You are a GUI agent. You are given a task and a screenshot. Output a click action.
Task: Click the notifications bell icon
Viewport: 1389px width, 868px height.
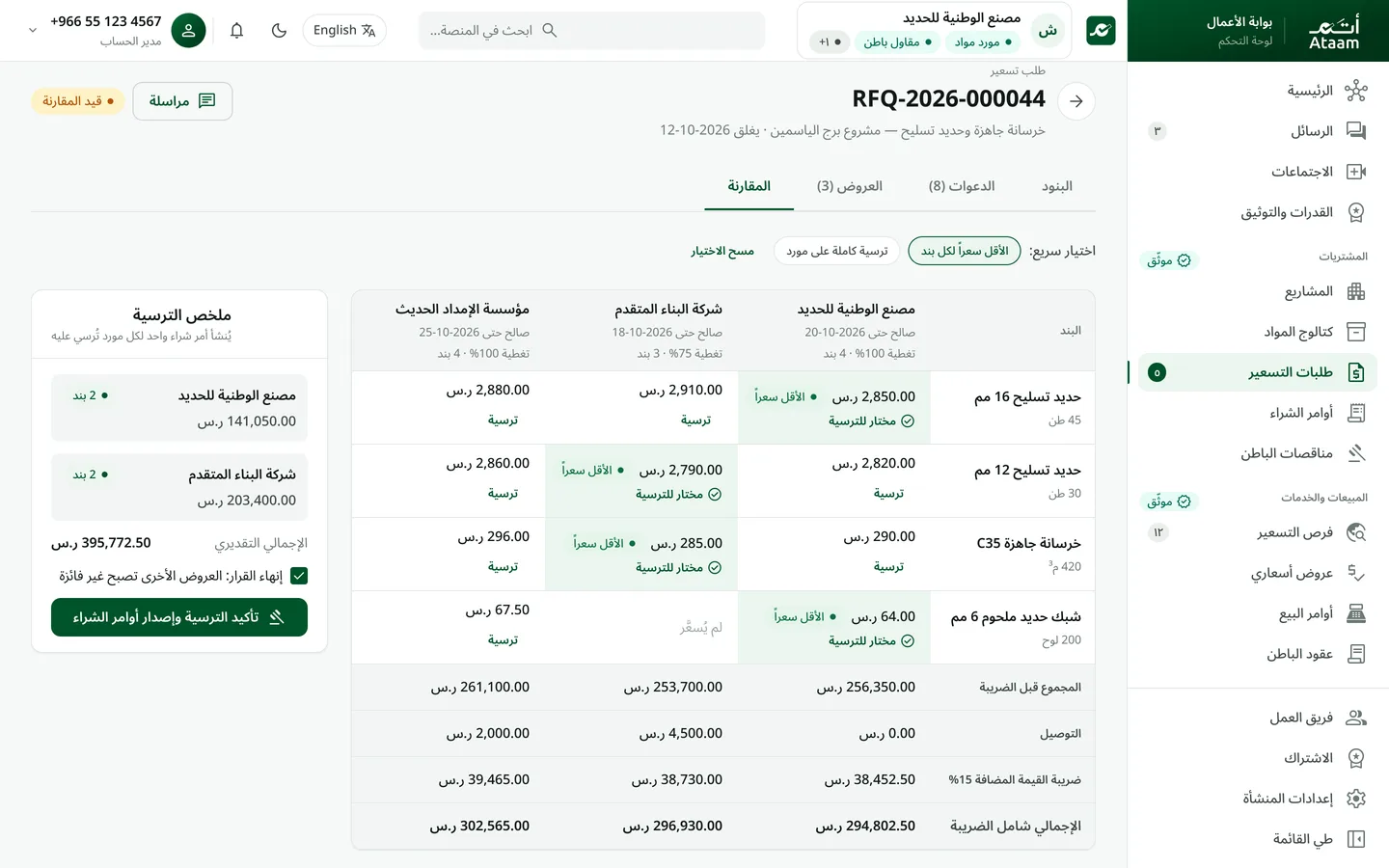coord(236,31)
